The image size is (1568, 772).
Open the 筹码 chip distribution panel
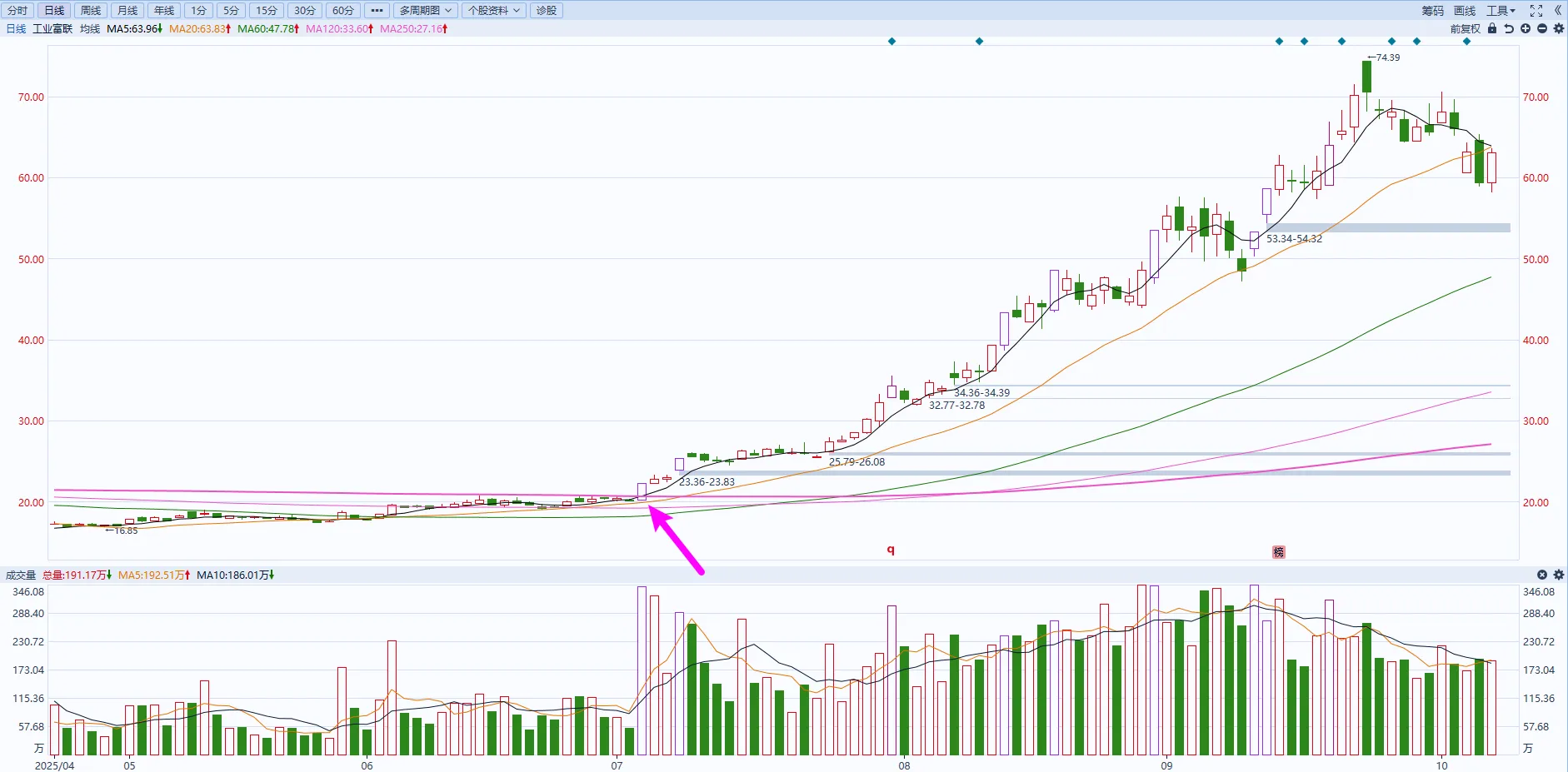pyautogui.click(x=1433, y=11)
